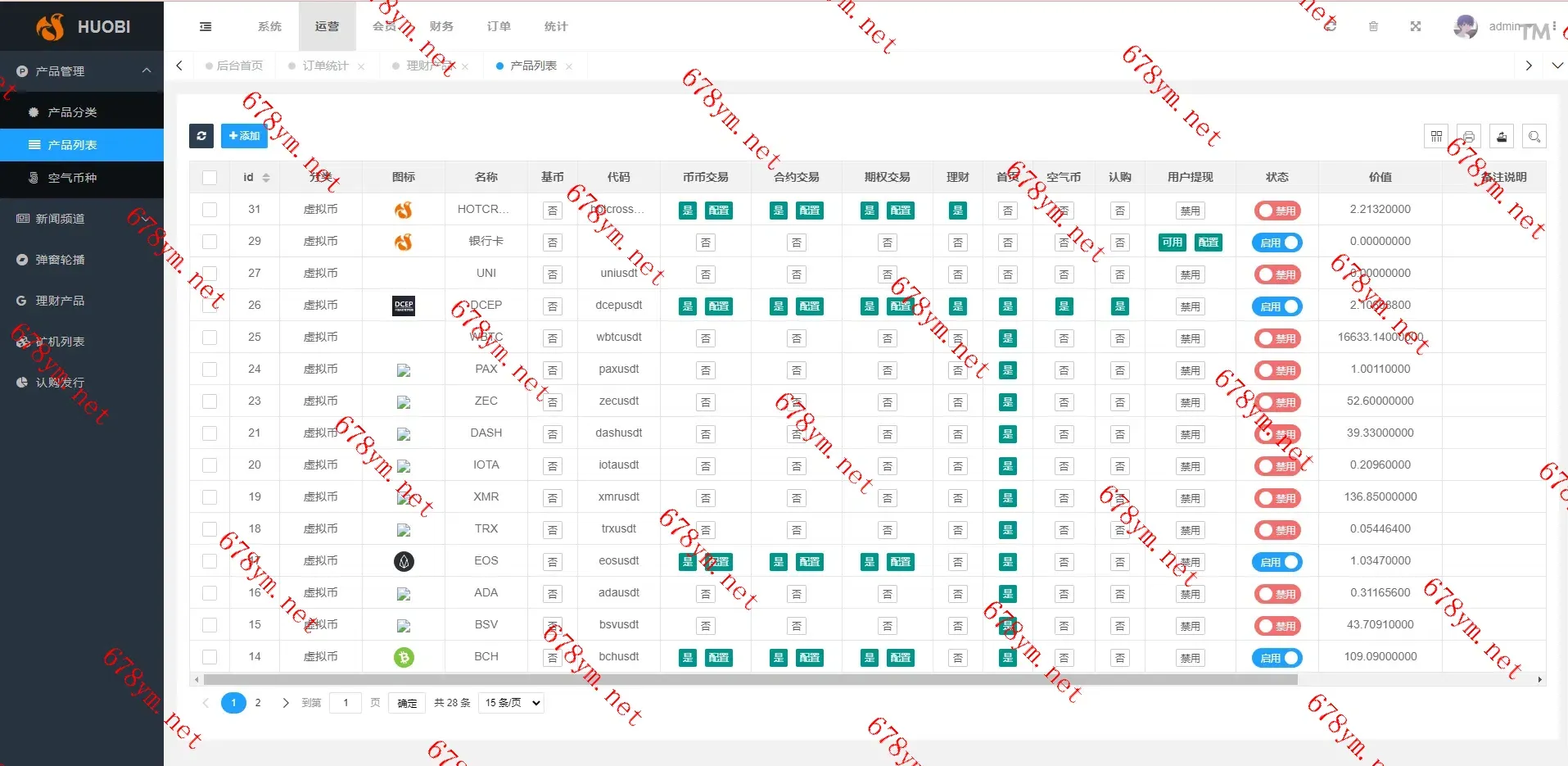Click the print table icon

1469,137
